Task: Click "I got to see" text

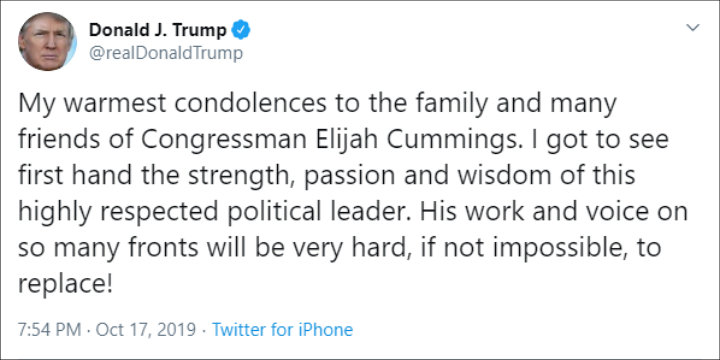Action: tap(599, 141)
